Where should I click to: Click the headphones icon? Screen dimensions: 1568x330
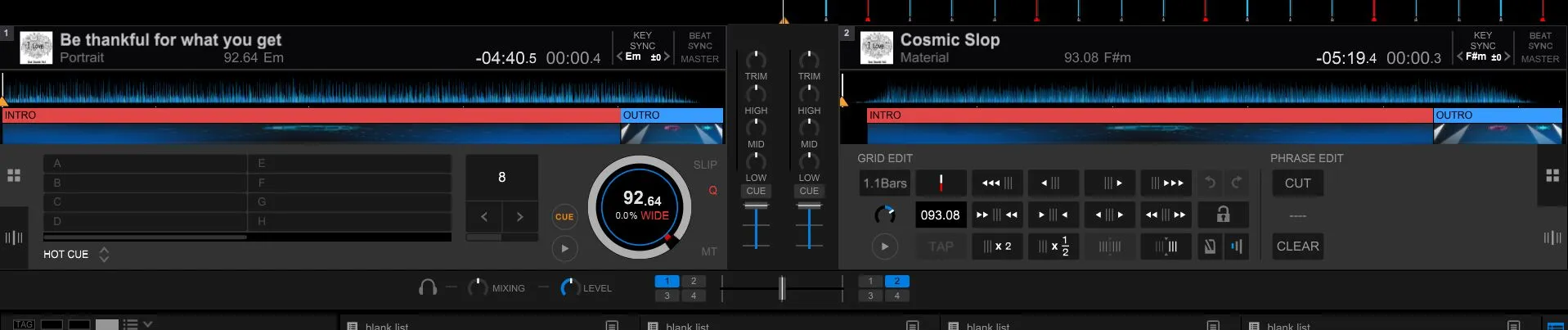[x=427, y=287]
